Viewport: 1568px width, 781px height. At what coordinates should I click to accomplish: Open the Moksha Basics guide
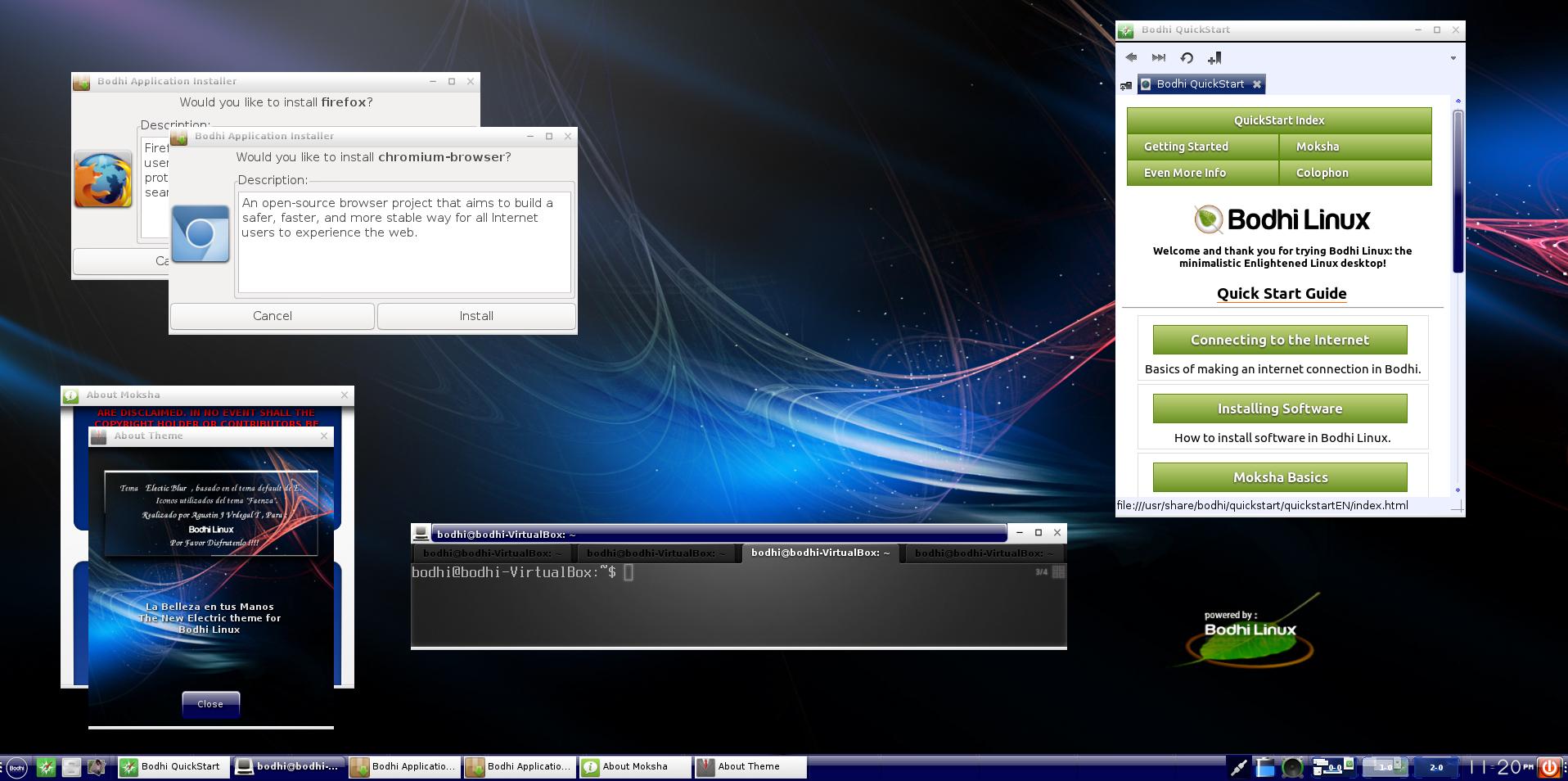click(x=1280, y=477)
